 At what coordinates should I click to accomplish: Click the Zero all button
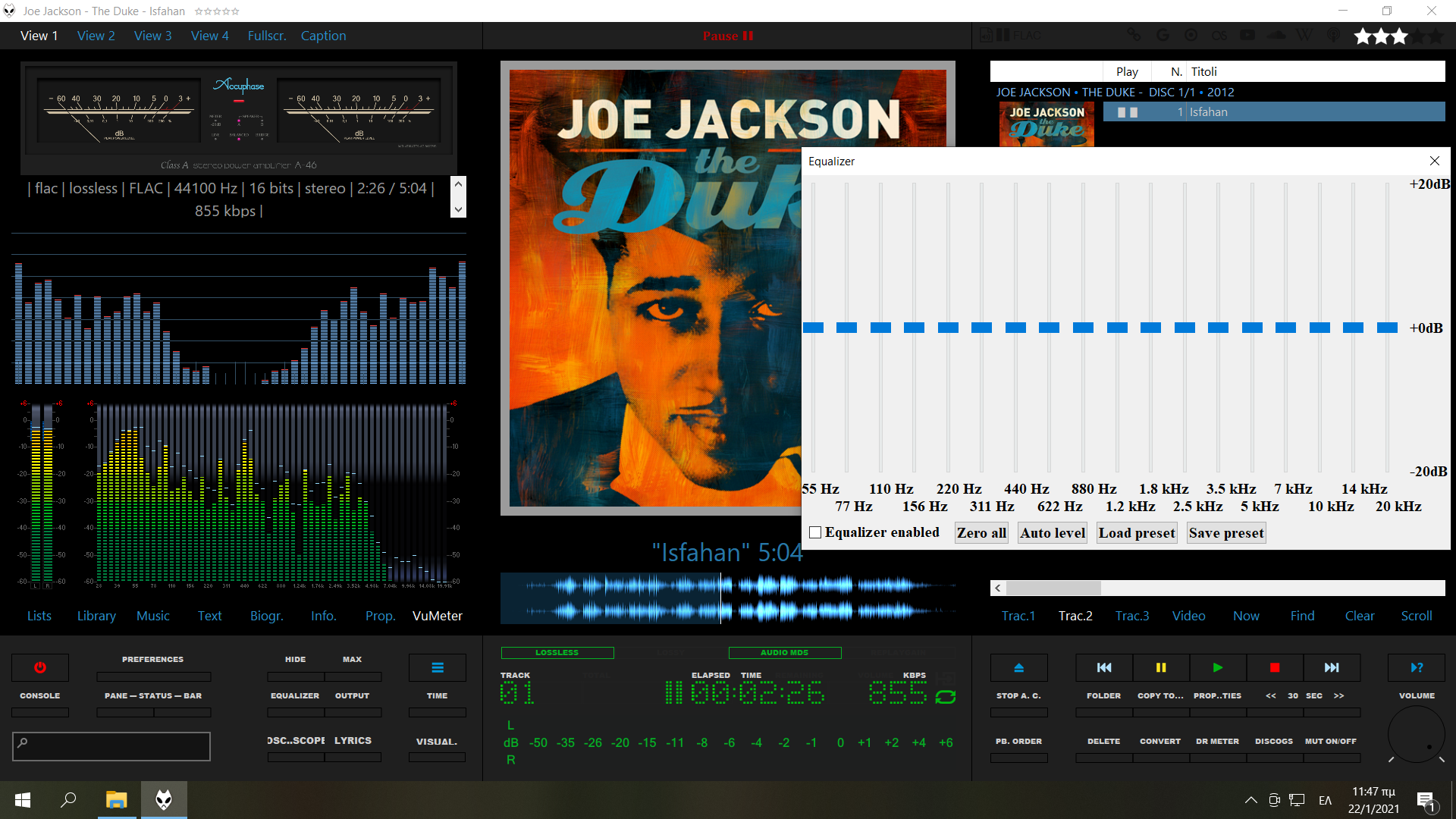(x=981, y=532)
